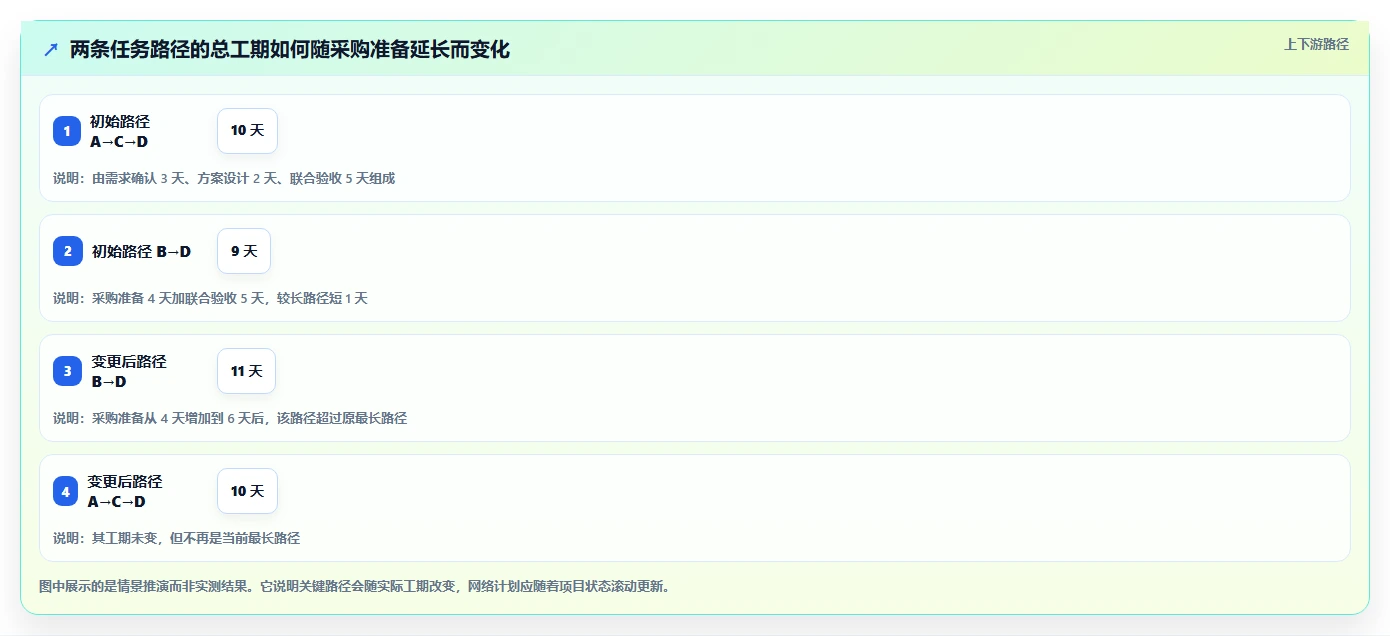Select the step 4 number badge
Viewport: 1390px width, 636px height.
pyautogui.click(x=66, y=491)
